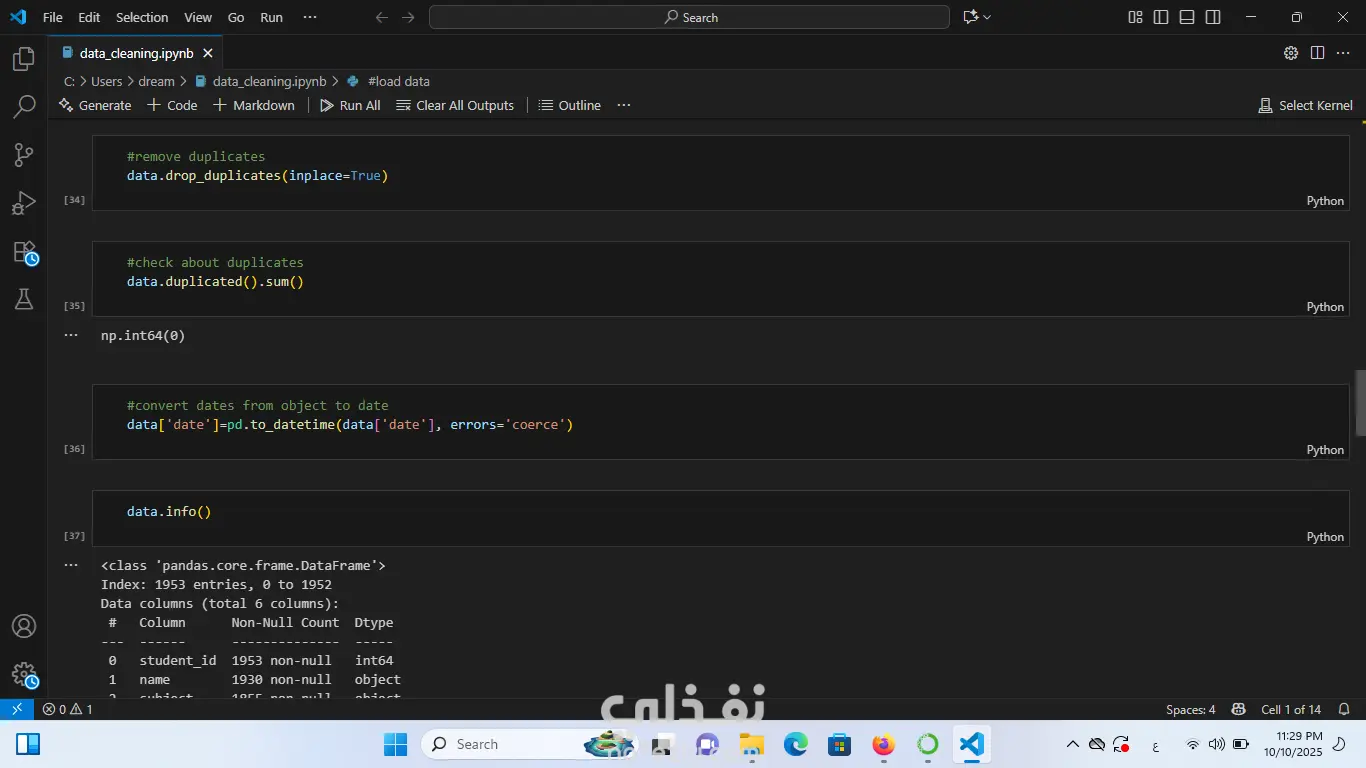Open the View menu
The height and width of the screenshot is (768, 1366).
pos(198,17)
